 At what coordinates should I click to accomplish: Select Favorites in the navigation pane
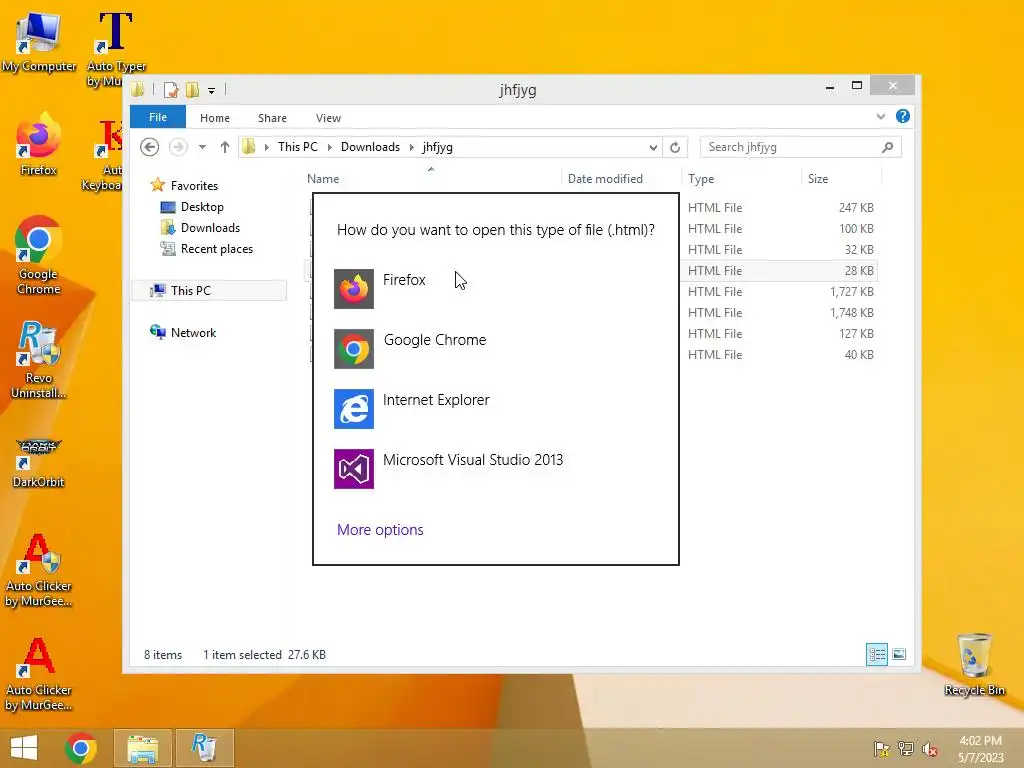point(194,185)
